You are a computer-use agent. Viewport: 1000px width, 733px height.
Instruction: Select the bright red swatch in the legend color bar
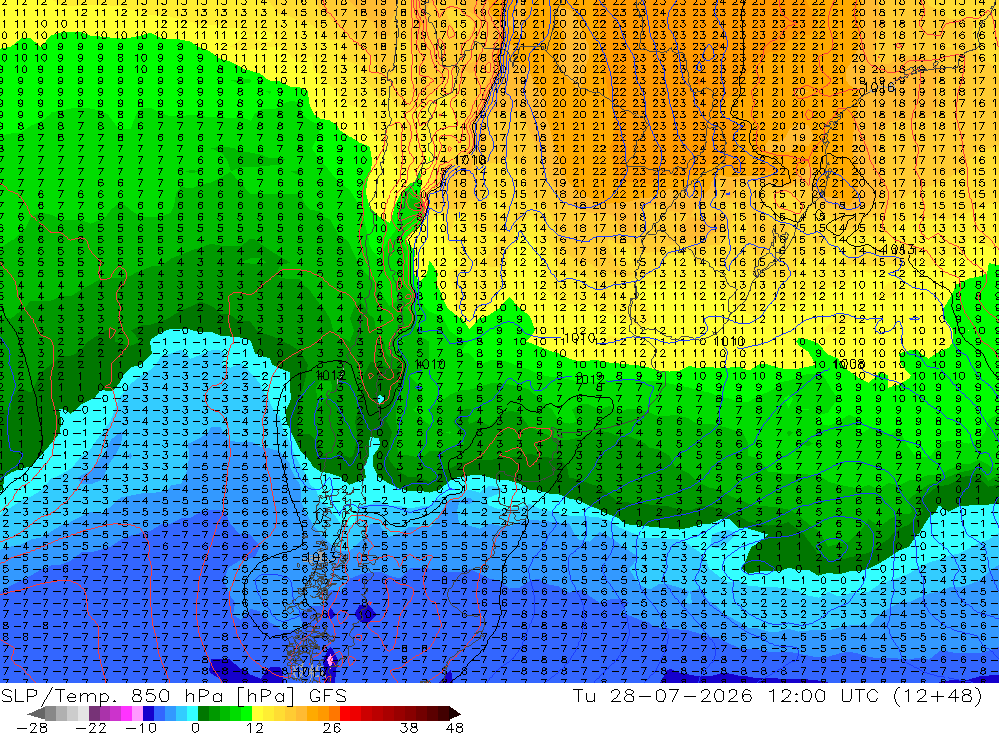[x=345, y=713]
